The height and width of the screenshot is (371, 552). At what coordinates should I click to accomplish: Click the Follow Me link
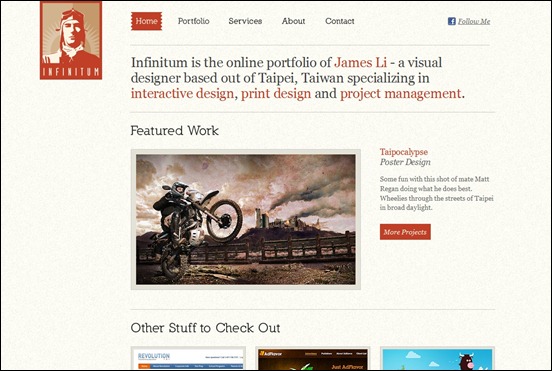[474, 21]
